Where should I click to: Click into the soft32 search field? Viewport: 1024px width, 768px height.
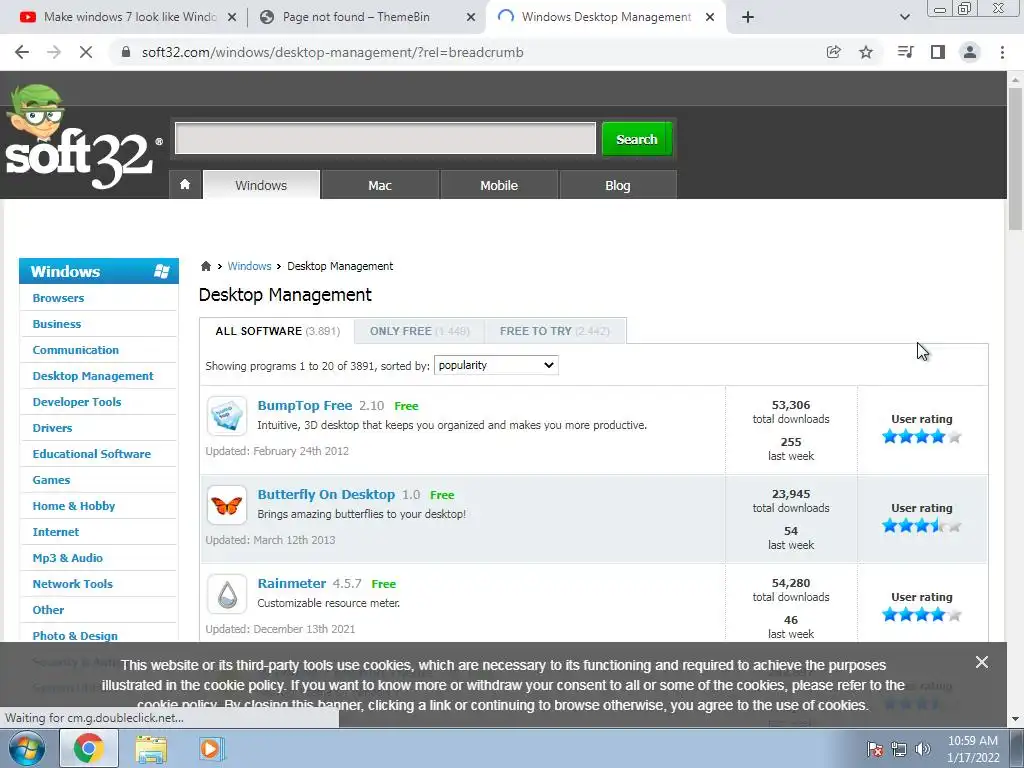[385, 138]
